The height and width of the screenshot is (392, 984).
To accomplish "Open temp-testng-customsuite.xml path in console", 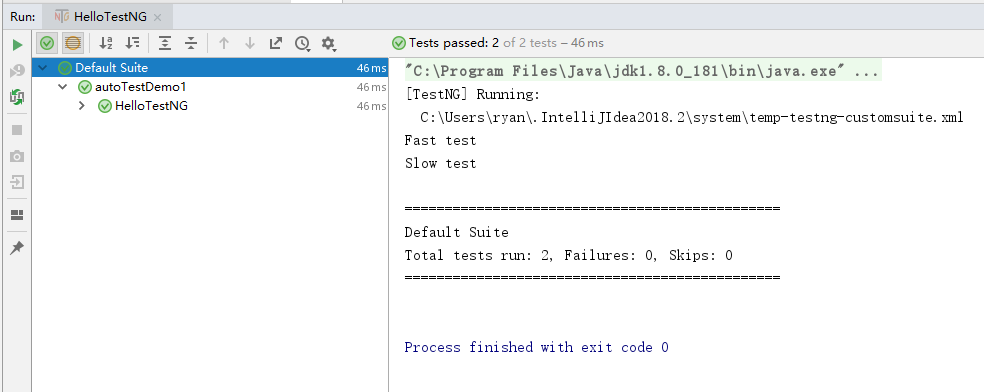I will 692,117.
